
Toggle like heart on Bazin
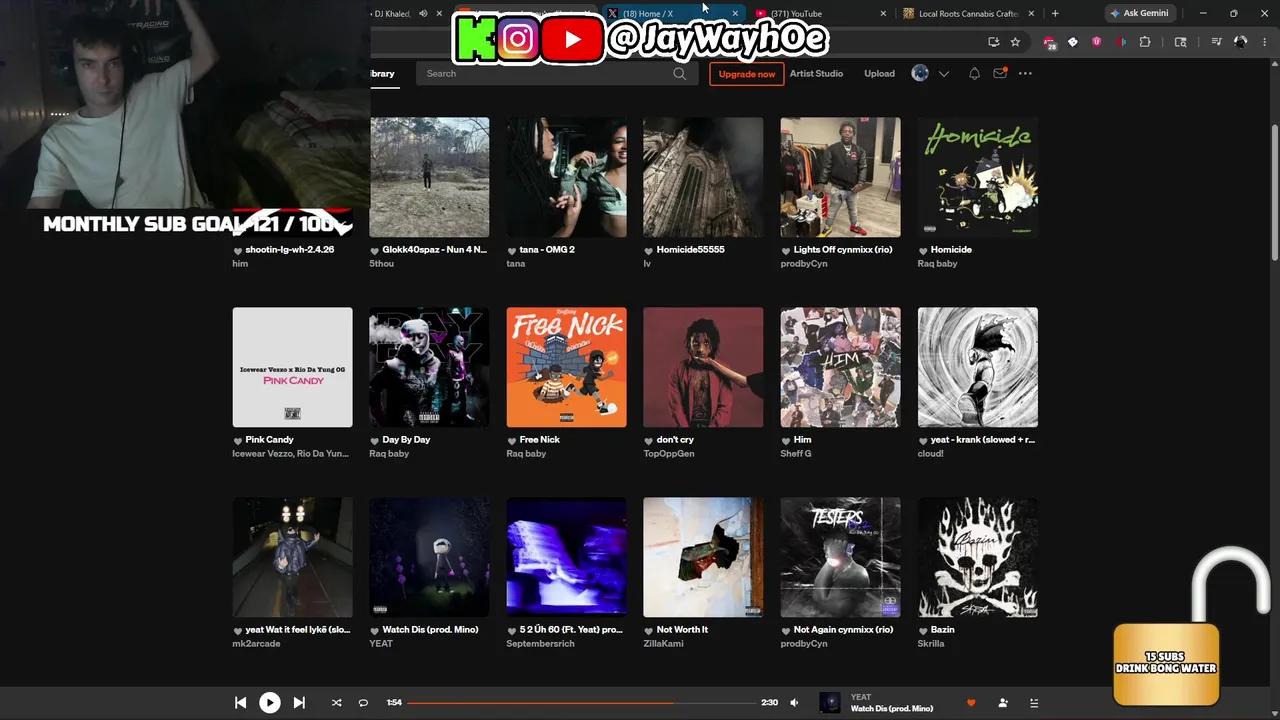tap(923, 630)
